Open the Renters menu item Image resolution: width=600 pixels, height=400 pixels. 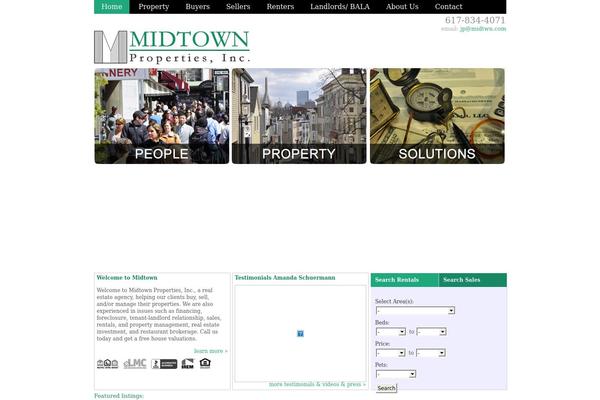tap(280, 7)
